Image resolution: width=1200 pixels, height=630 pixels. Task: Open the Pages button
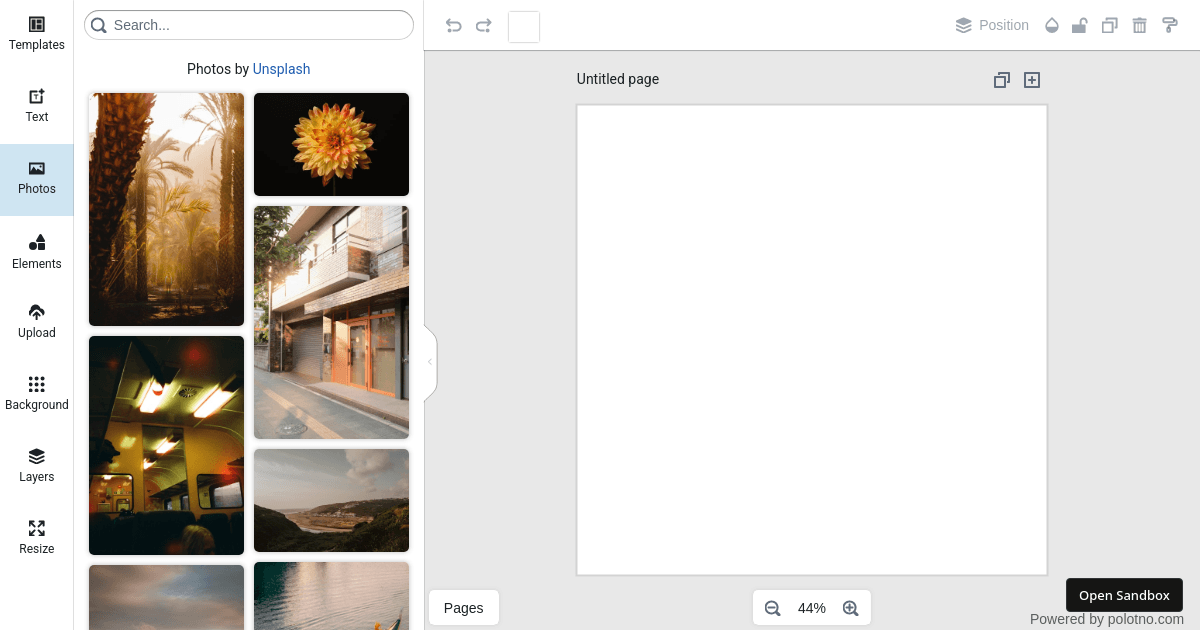pos(464,608)
